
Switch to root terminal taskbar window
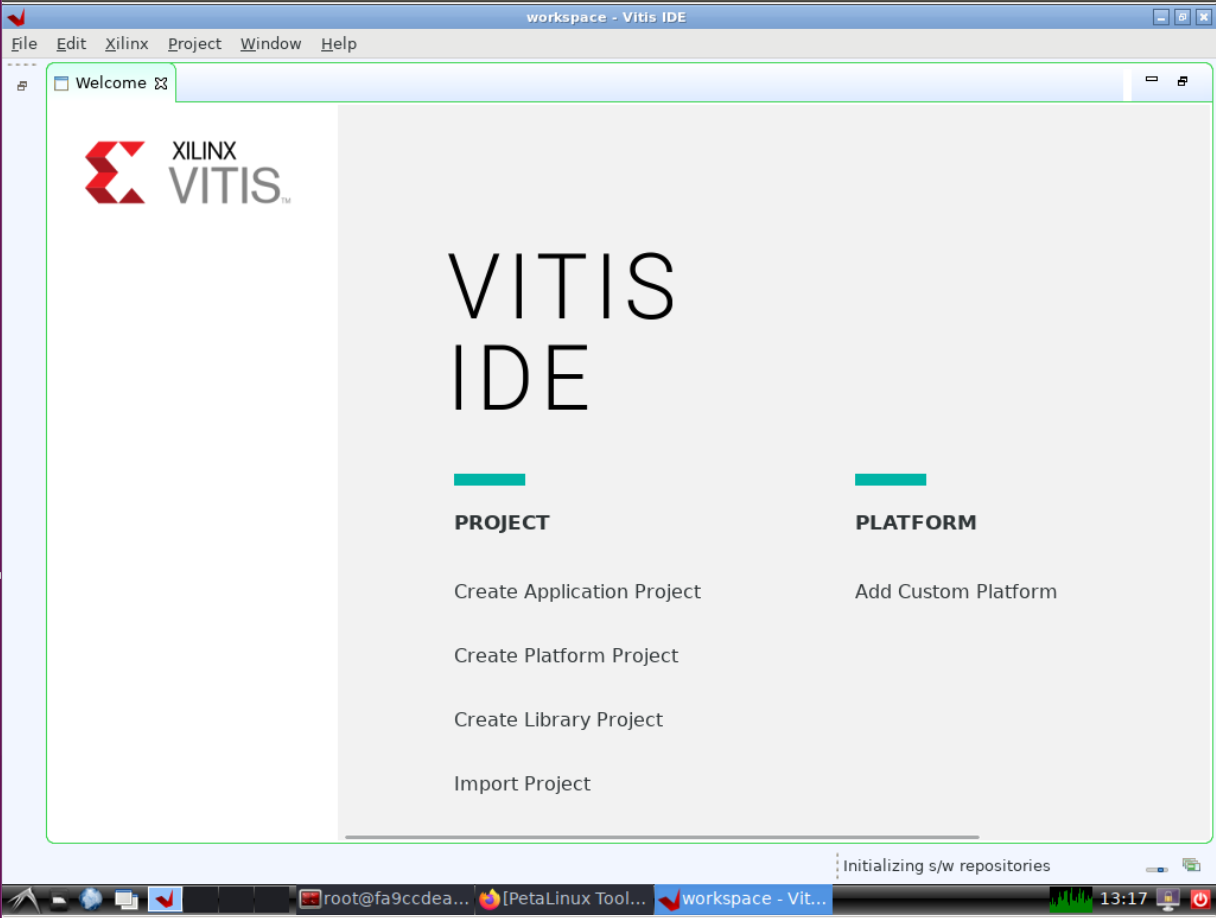(x=384, y=899)
